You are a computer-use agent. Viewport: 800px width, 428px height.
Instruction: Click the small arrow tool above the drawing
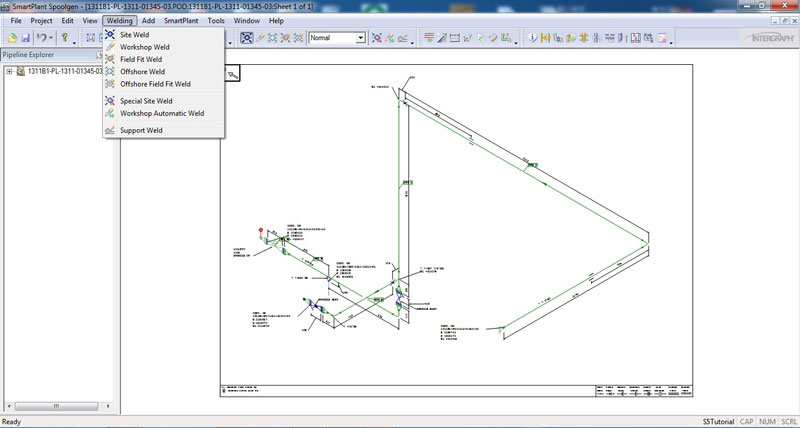tap(233, 74)
